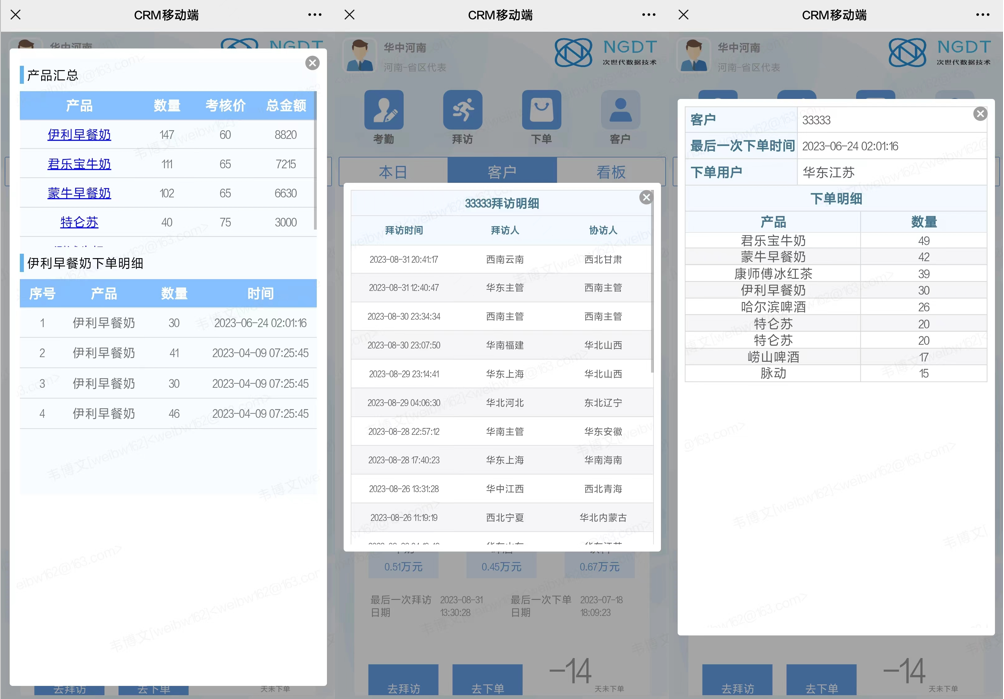Viewport: 1004px width, 699px height.
Task: Open 考勤 attendance icon in middle window
Action: [384, 110]
